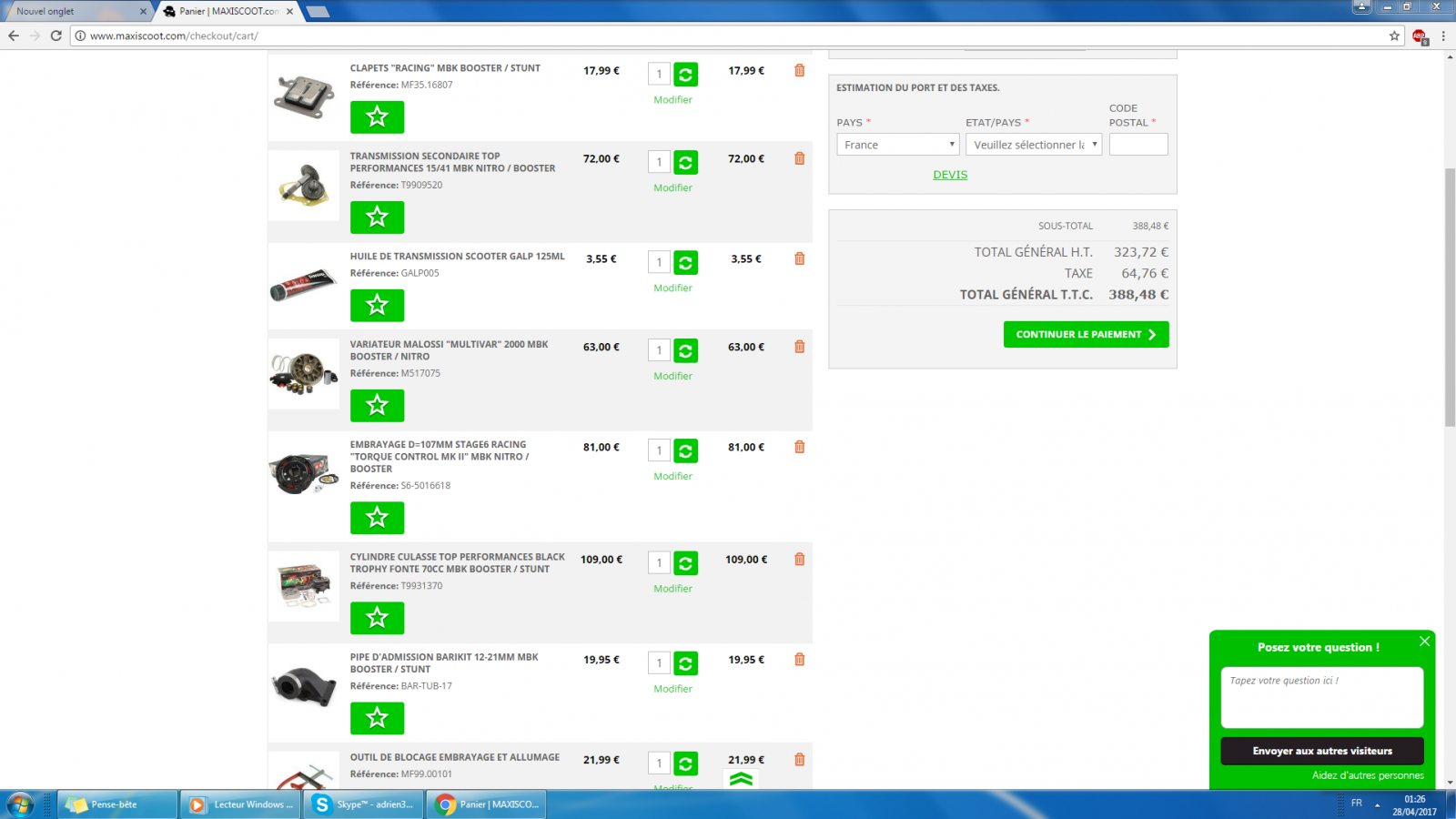
Task: Open the Etat/Pays Veuillez sélectionner dropdown
Action: pos(1034,145)
